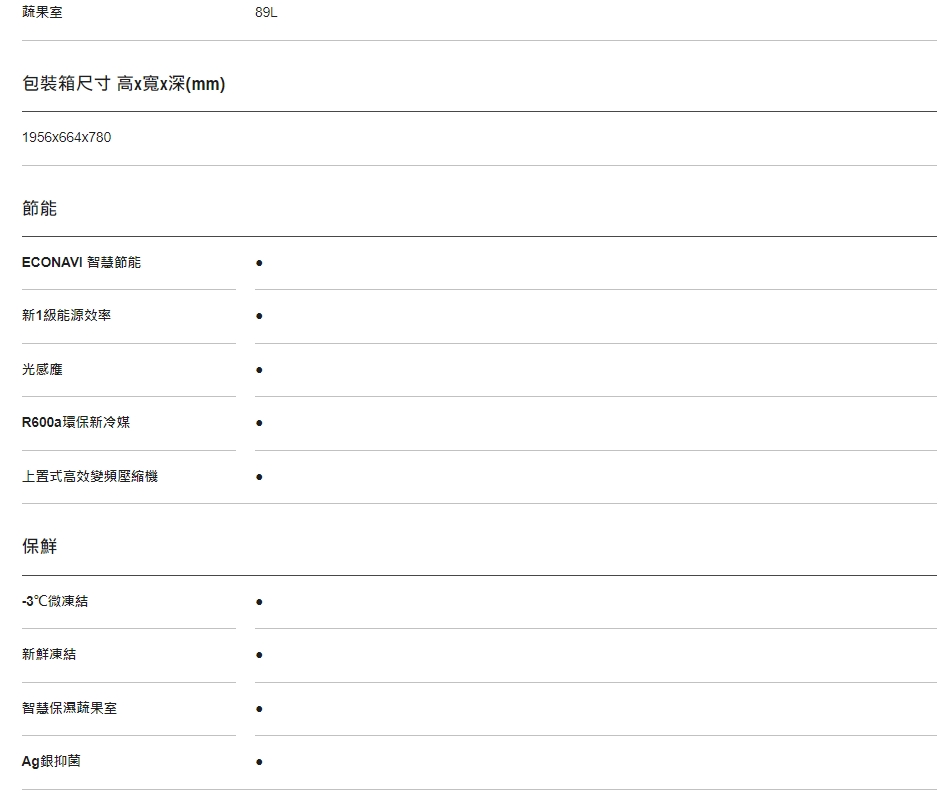
Task: Select the bullet in 新鮮凍結 row
Action: tap(259, 655)
